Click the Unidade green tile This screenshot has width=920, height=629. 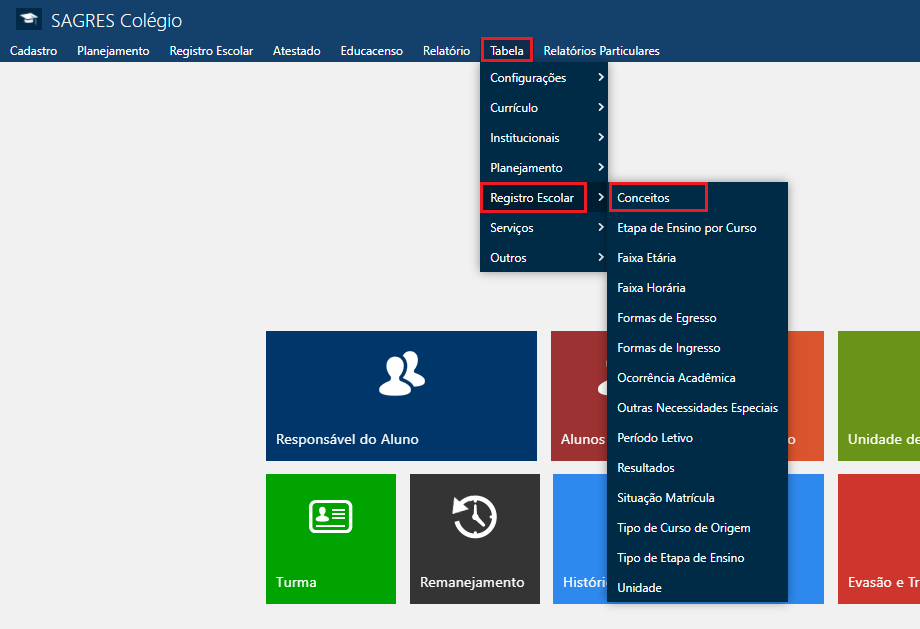click(x=878, y=396)
